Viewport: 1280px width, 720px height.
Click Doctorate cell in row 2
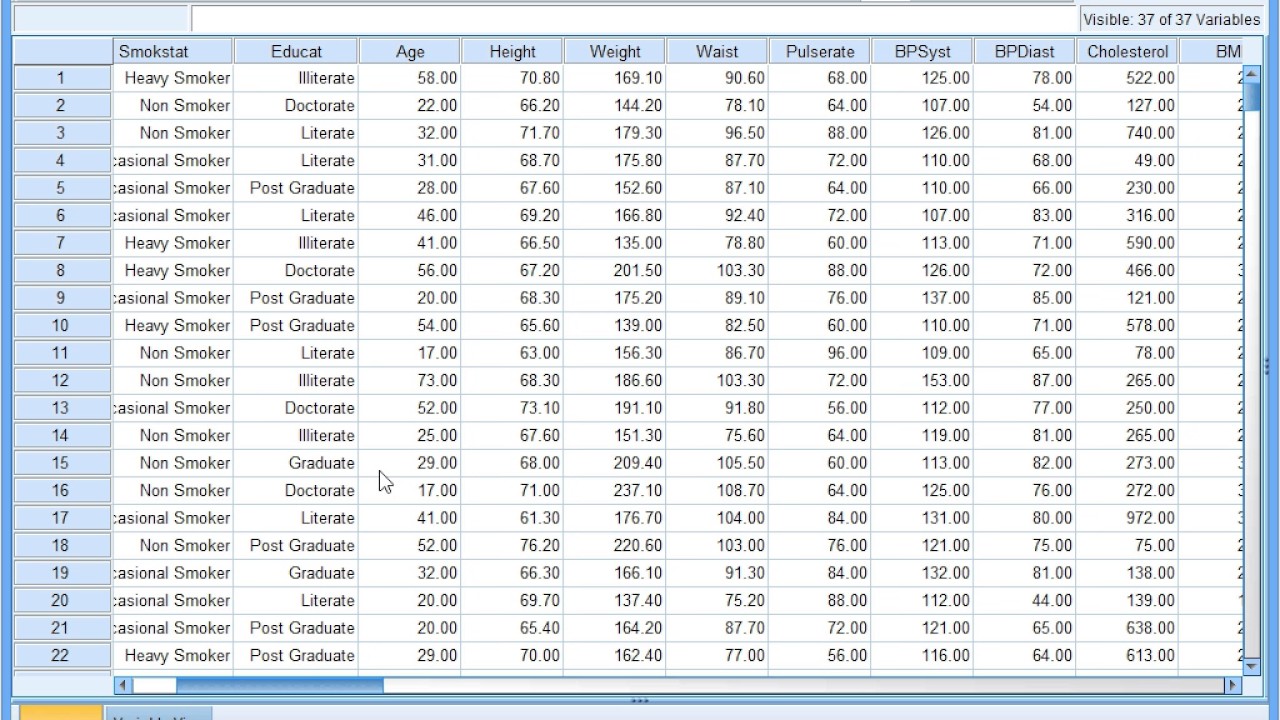pos(296,106)
